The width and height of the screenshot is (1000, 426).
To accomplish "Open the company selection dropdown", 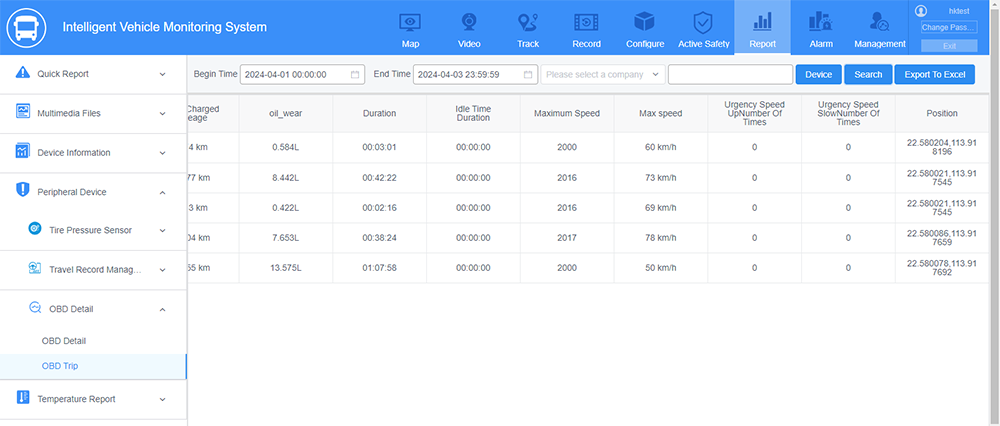I will coord(603,75).
